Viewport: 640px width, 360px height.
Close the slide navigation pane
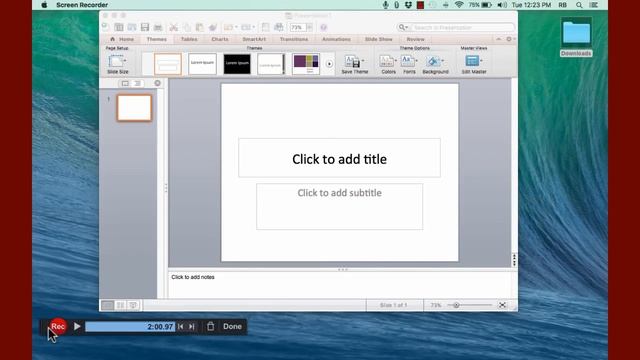(x=157, y=83)
